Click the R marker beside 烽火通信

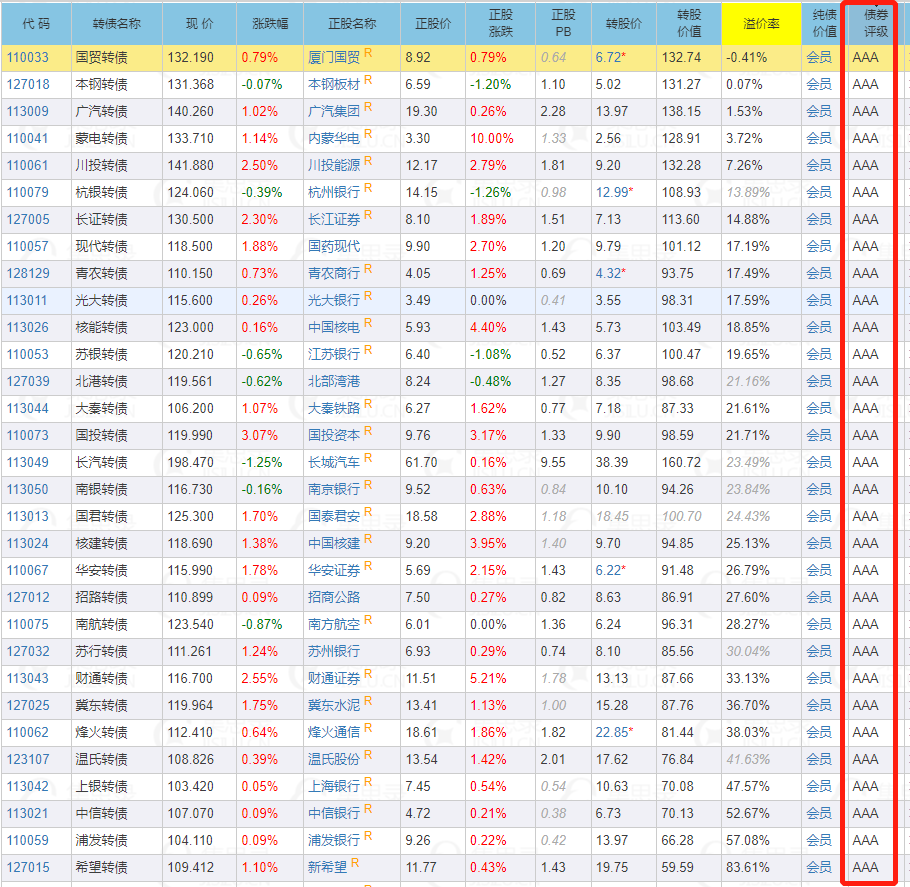[x=368, y=728]
